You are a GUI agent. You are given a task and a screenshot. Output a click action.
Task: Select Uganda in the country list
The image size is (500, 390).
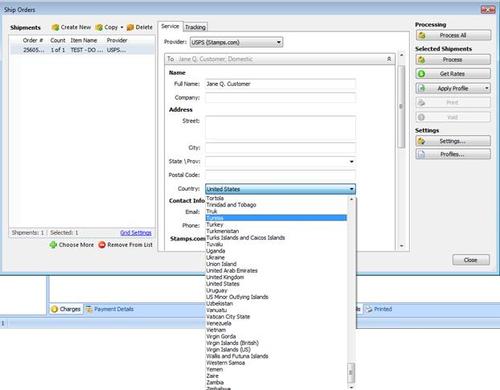(x=276, y=251)
